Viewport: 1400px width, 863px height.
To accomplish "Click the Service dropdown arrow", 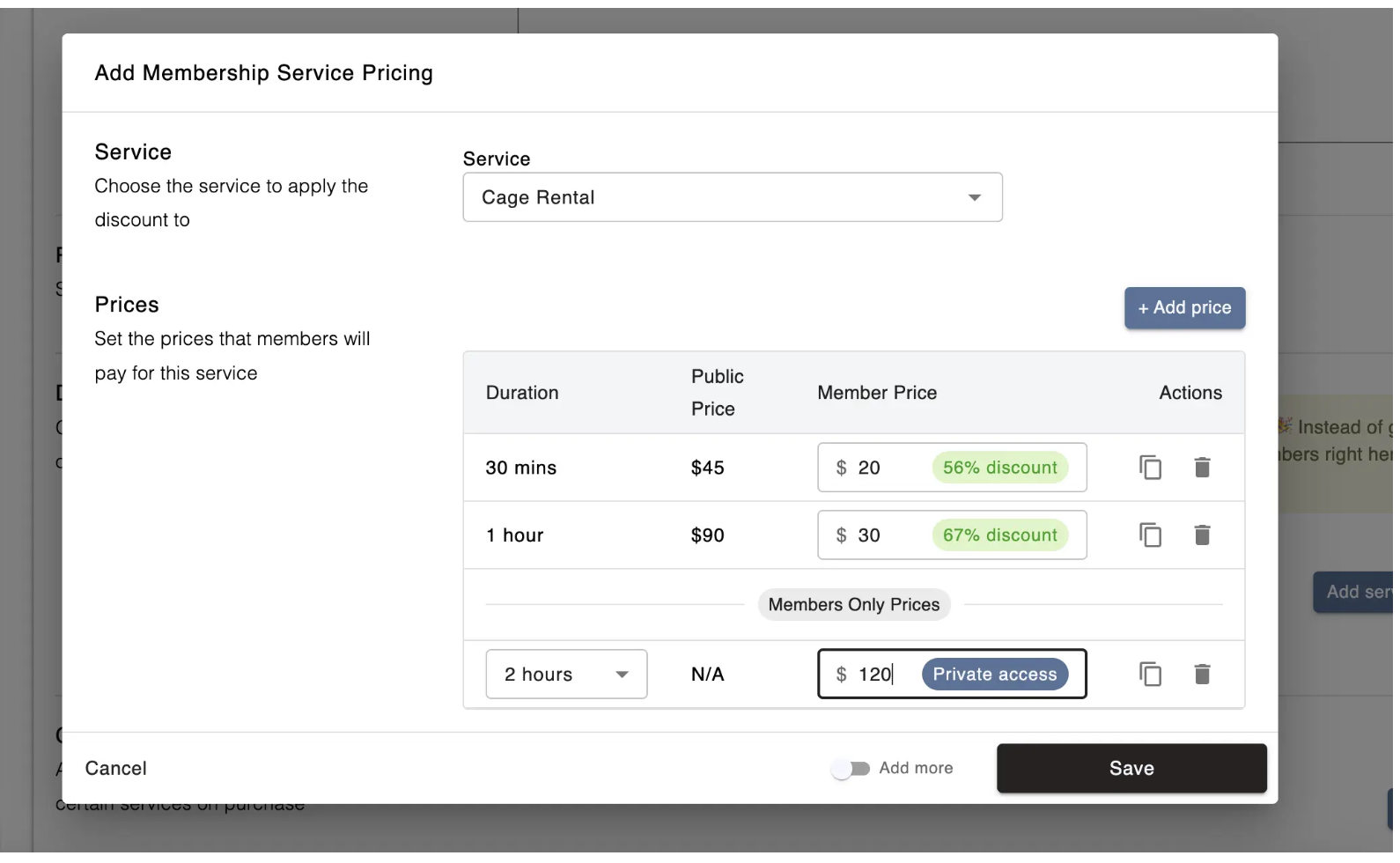I will (x=974, y=197).
